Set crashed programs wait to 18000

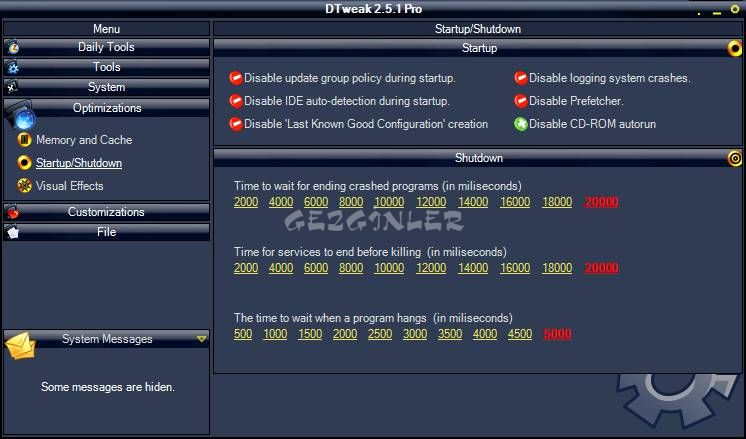point(557,202)
